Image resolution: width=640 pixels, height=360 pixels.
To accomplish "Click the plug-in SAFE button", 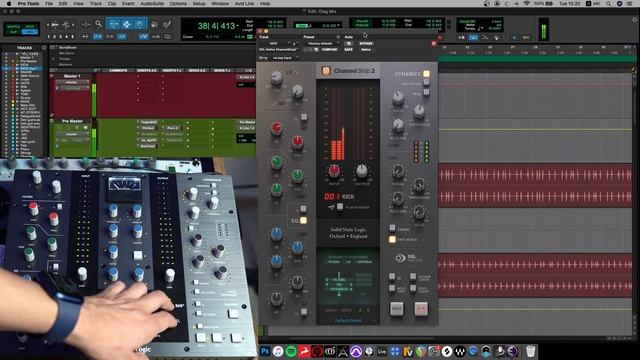I will pos(348,49).
